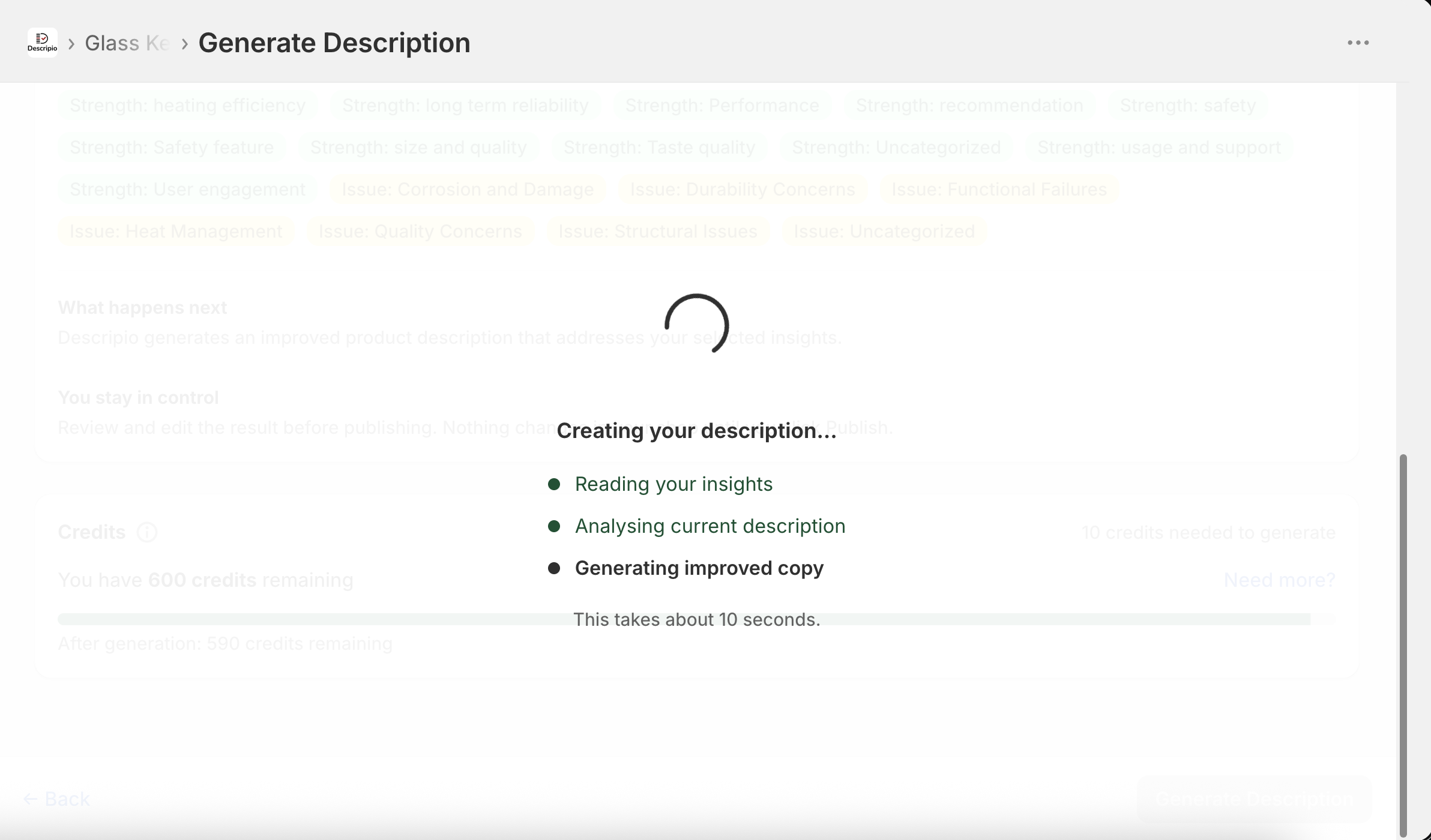1431x840 pixels.
Task: Click After generation: 590 credits remaining
Action: pyautogui.click(x=225, y=644)
